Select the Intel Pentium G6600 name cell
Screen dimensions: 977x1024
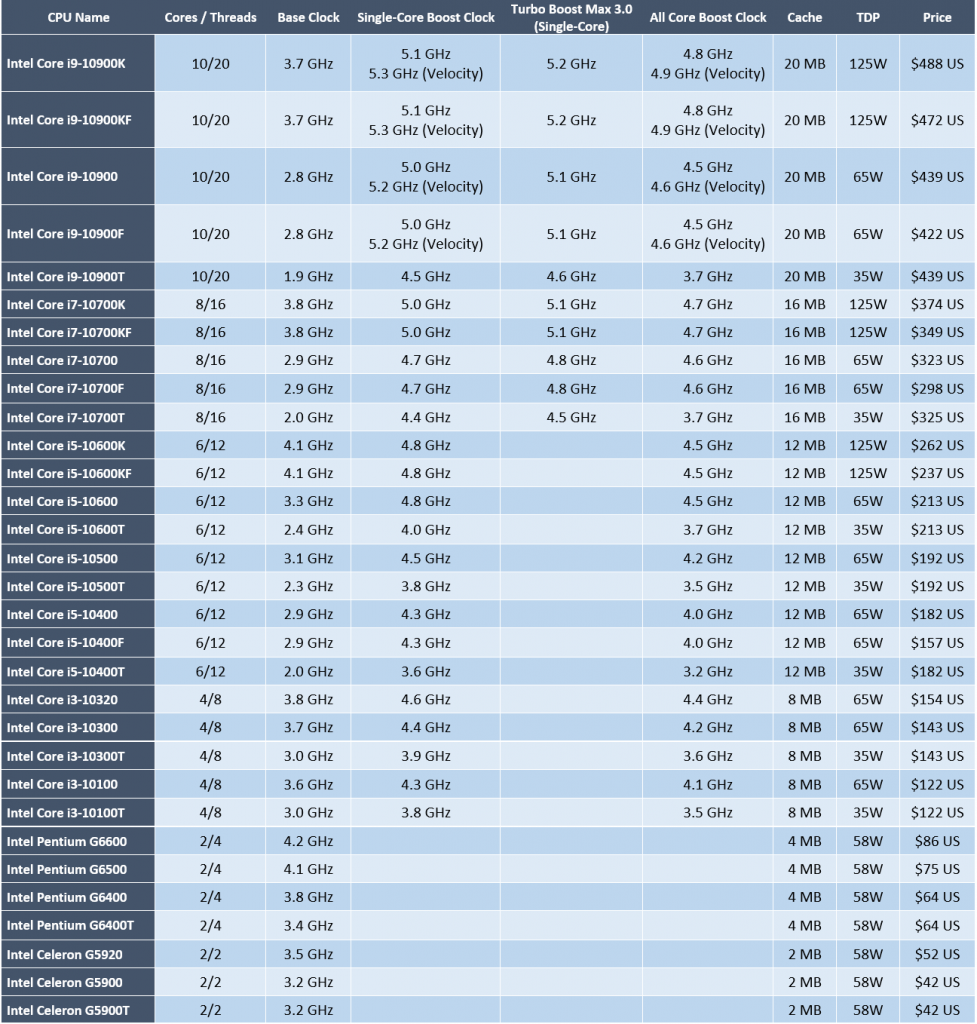(78, 841)
